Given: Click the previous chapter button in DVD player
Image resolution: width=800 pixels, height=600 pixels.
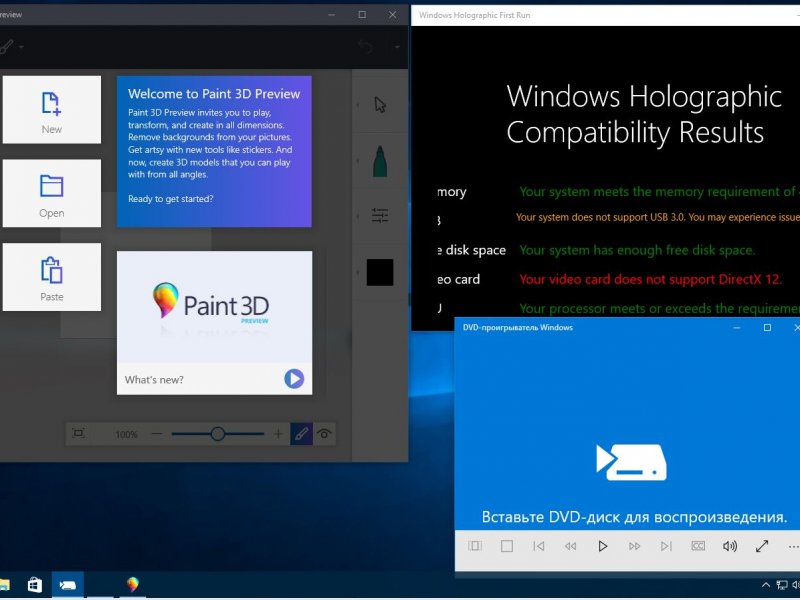Looking at the screenshot, I should point(539,546).
